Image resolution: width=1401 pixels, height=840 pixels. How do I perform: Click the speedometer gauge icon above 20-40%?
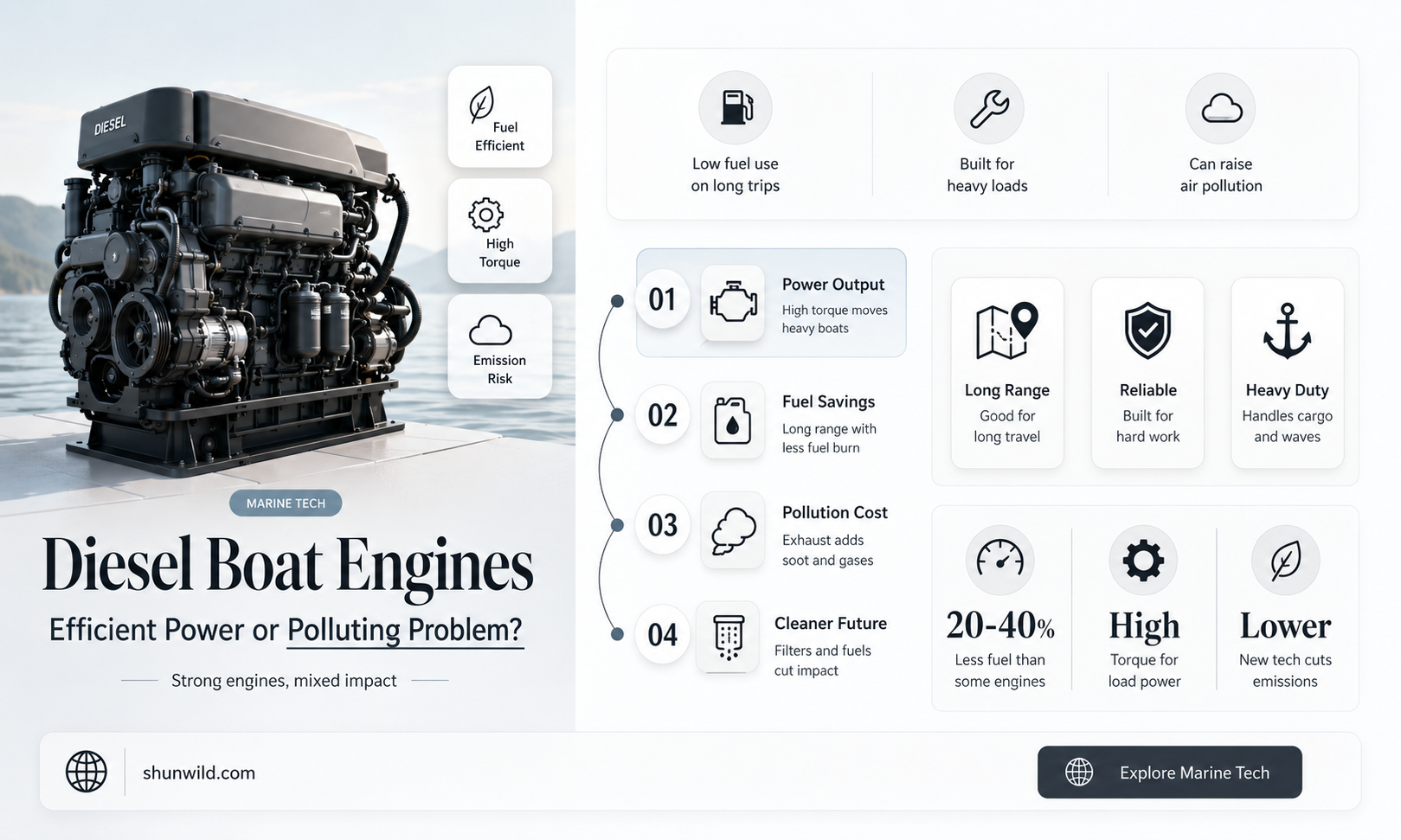coord(1000,560)
